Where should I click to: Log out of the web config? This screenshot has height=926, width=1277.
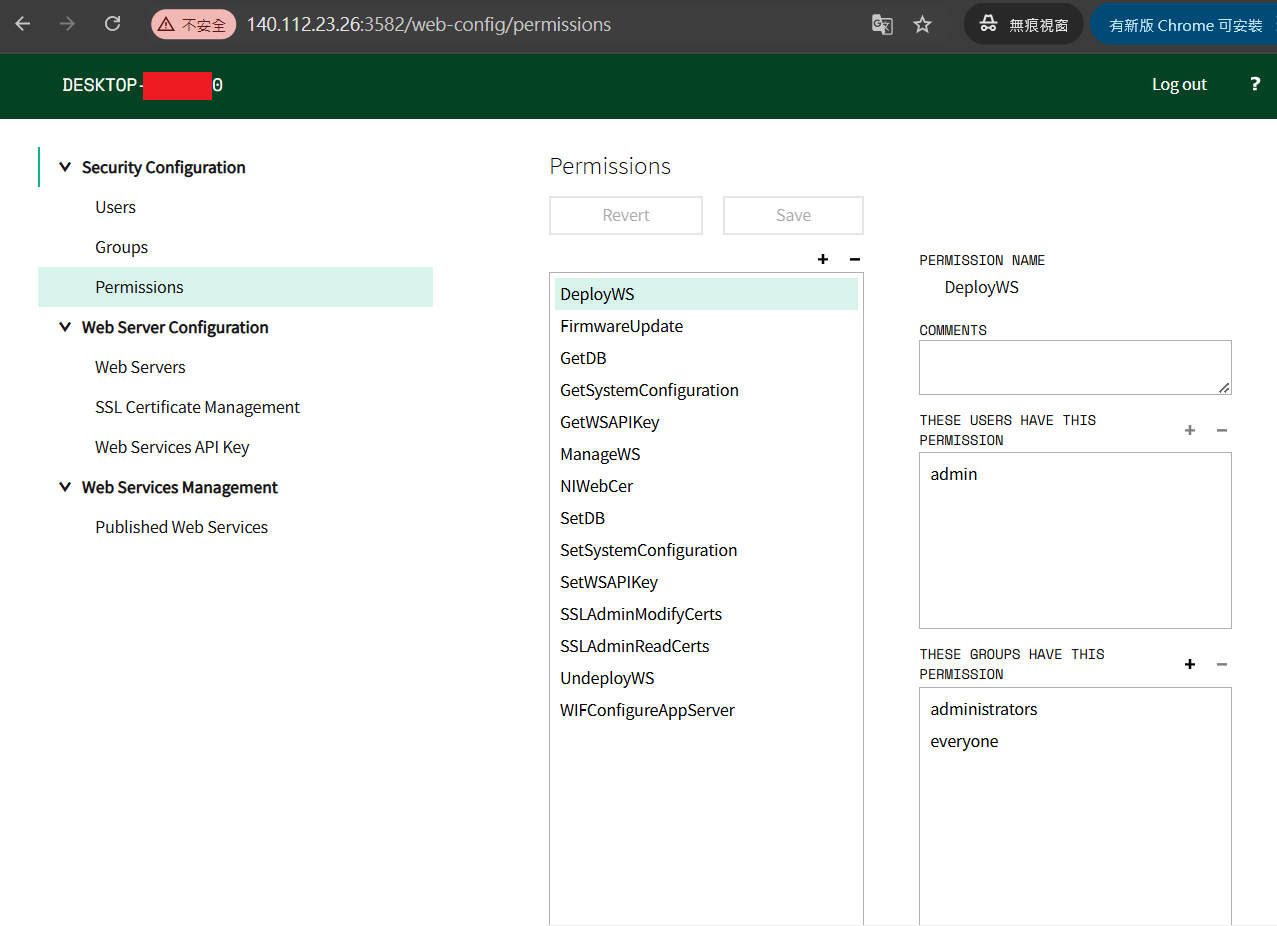[x=1179, y=84]
